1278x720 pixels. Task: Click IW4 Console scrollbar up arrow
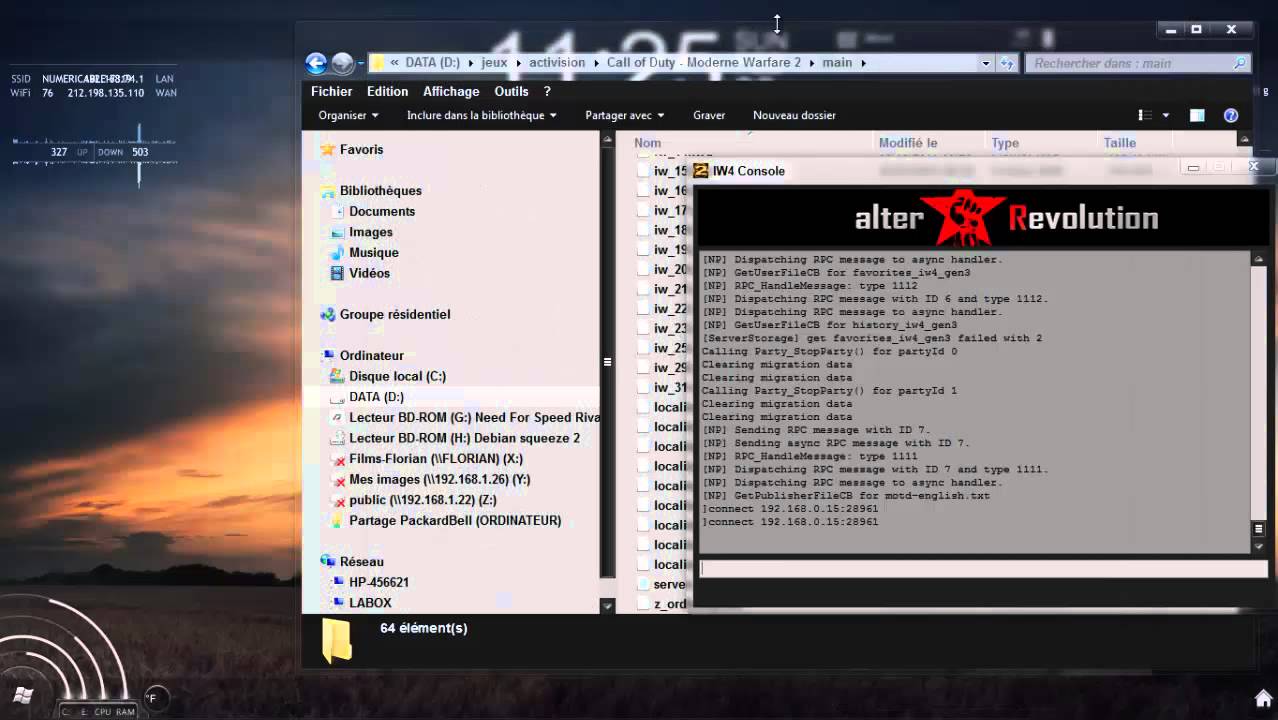click(x=1258, y=258)
